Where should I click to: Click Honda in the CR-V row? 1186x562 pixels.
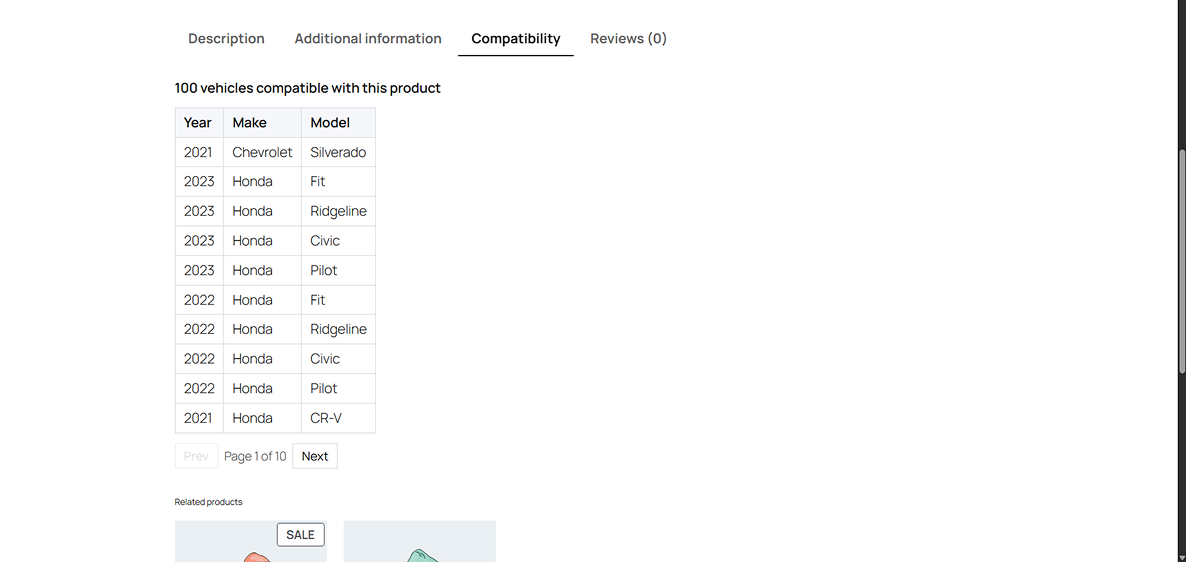(x=262, y=418)
